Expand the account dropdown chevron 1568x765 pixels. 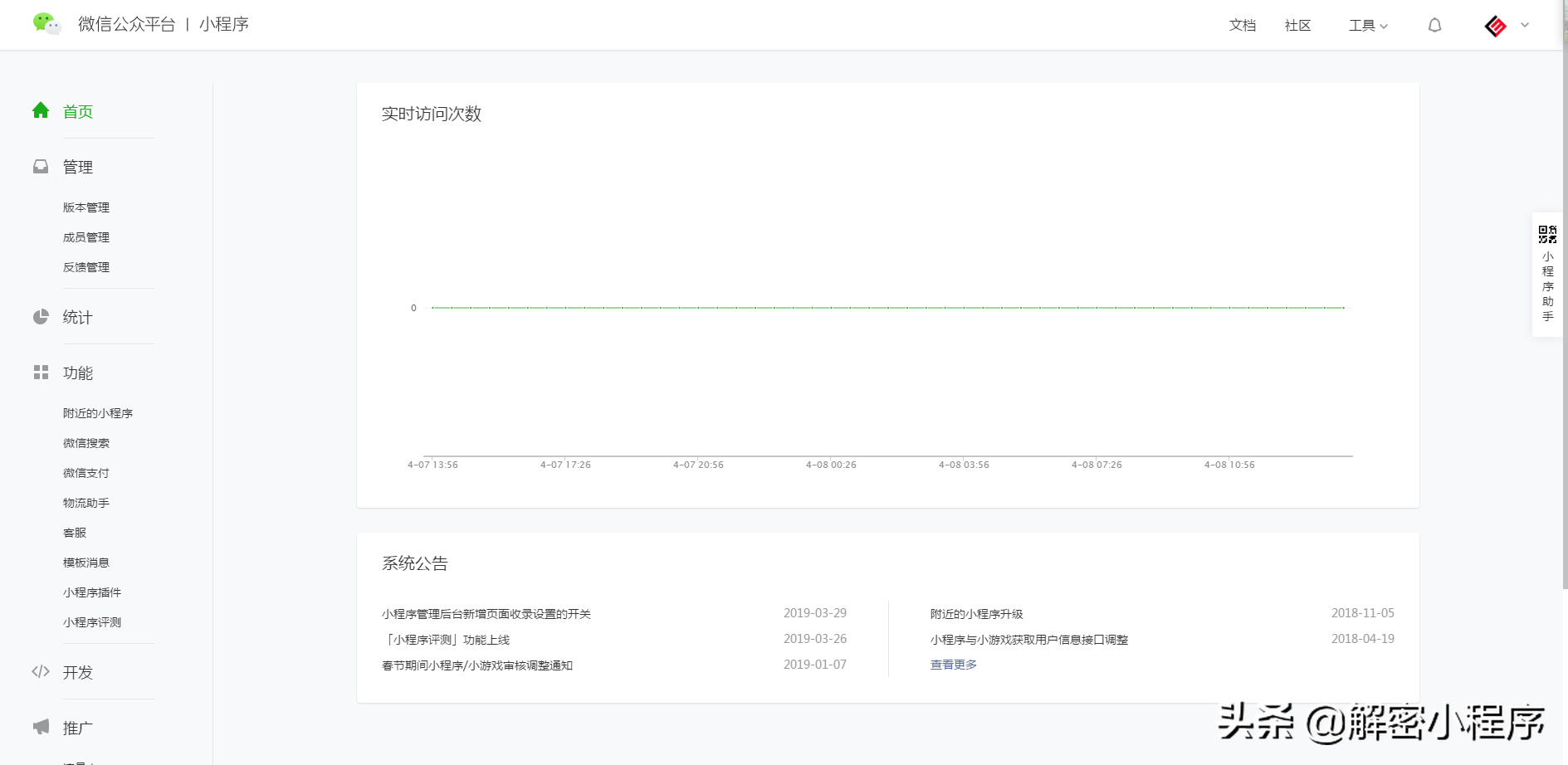(1525, 25)
